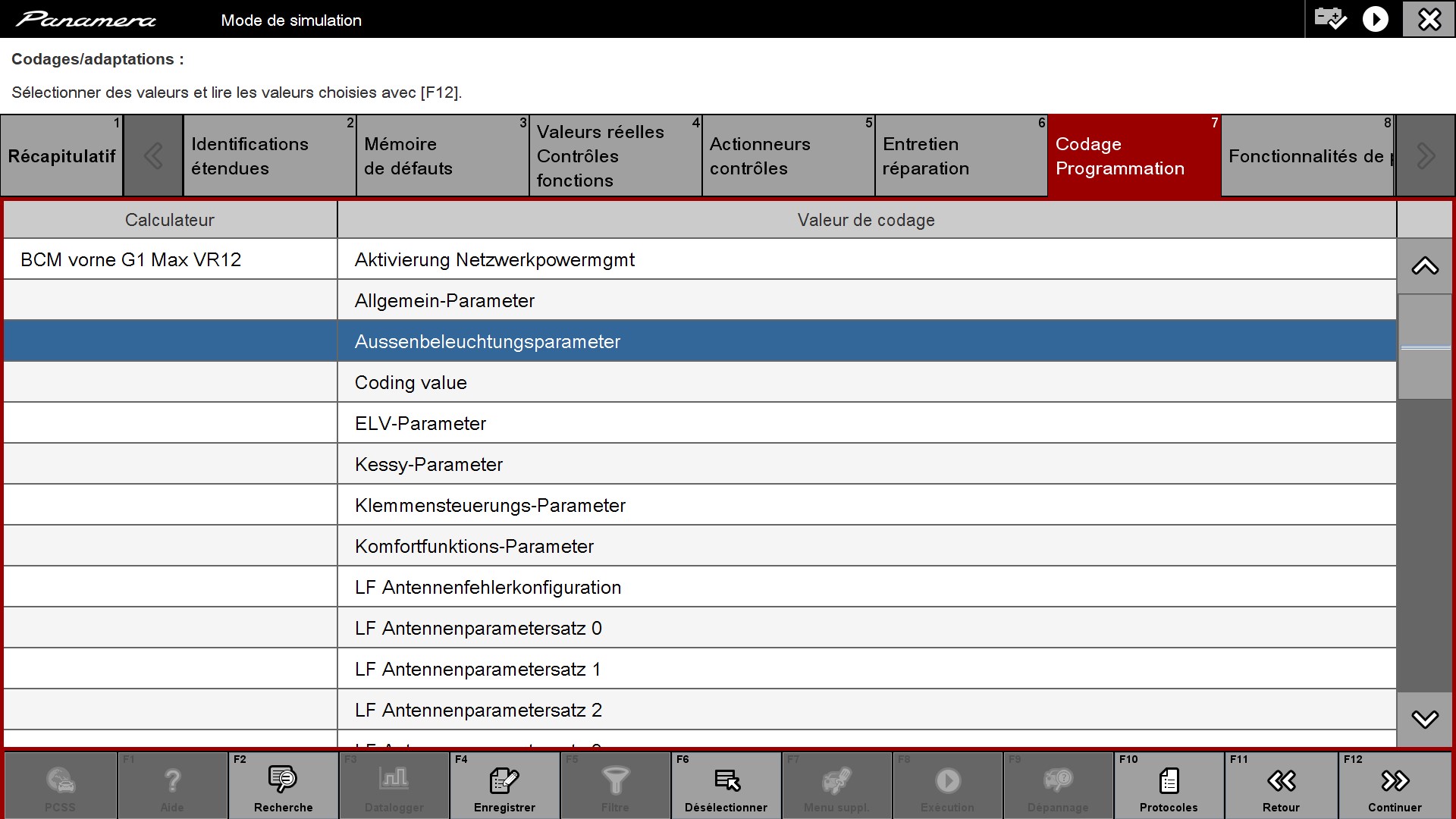
Task: Switch to Actionneurs contrôles tab
Action: click(788, 155)
